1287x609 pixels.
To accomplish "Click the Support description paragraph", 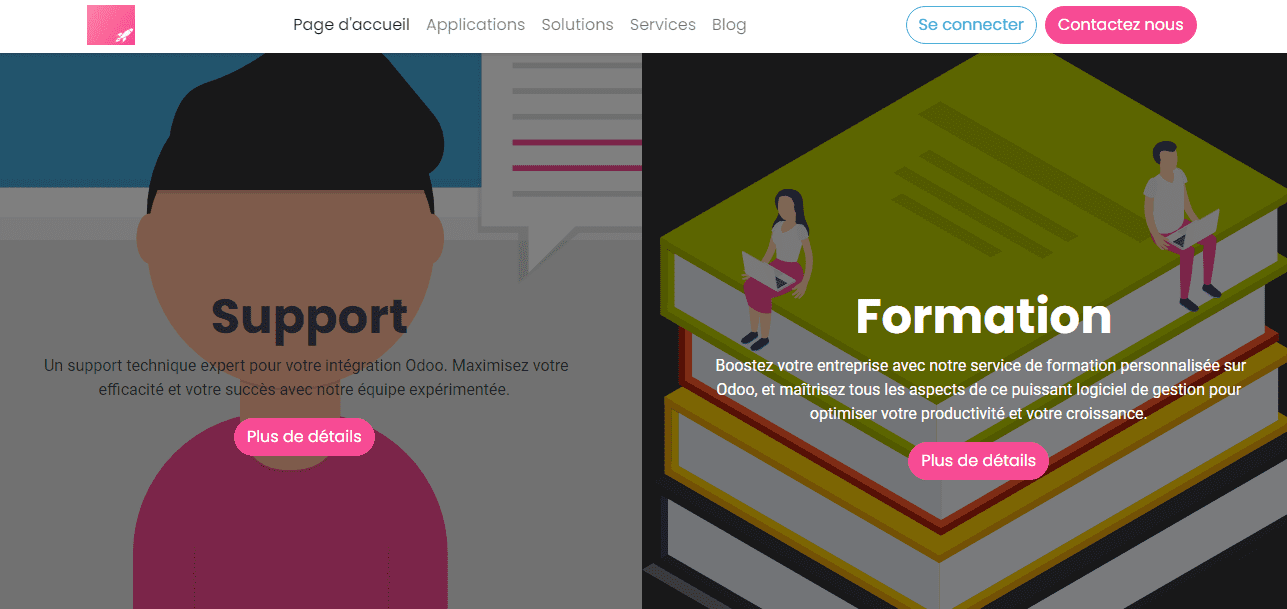I will tap(305, 378).
